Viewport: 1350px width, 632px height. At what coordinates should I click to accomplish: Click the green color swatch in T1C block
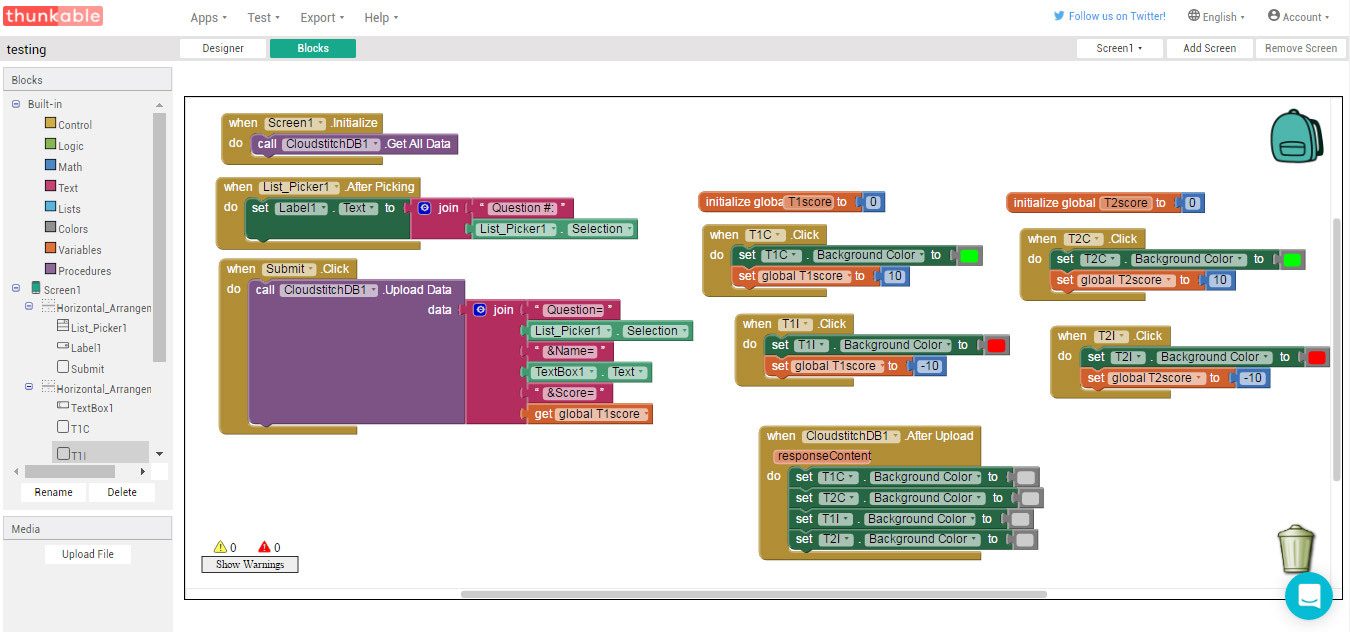[x=968, y=256]
